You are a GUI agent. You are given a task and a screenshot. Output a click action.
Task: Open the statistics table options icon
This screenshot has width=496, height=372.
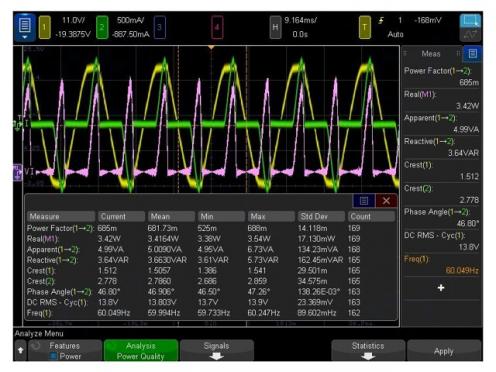(x=364, y=201)
